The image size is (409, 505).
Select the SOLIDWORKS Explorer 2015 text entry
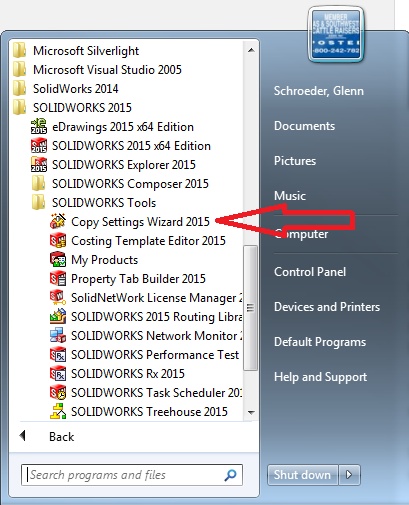click(124, 165)
